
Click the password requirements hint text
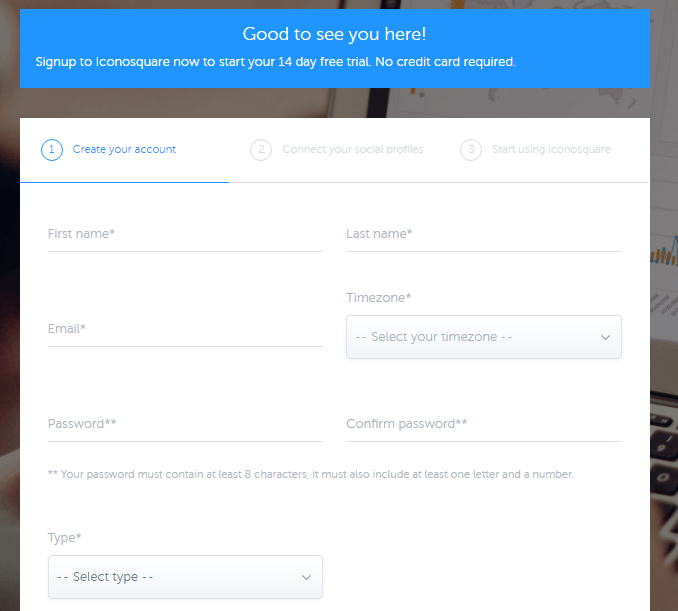click(311, 474)
